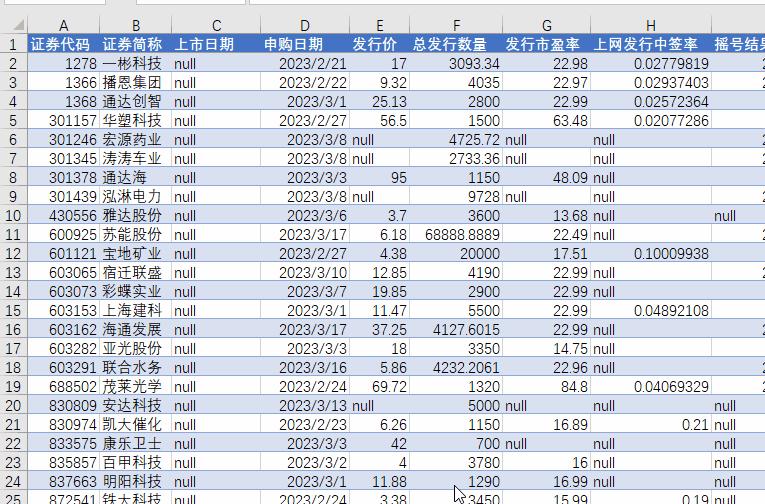Select cell with 亚光股份

136,349
